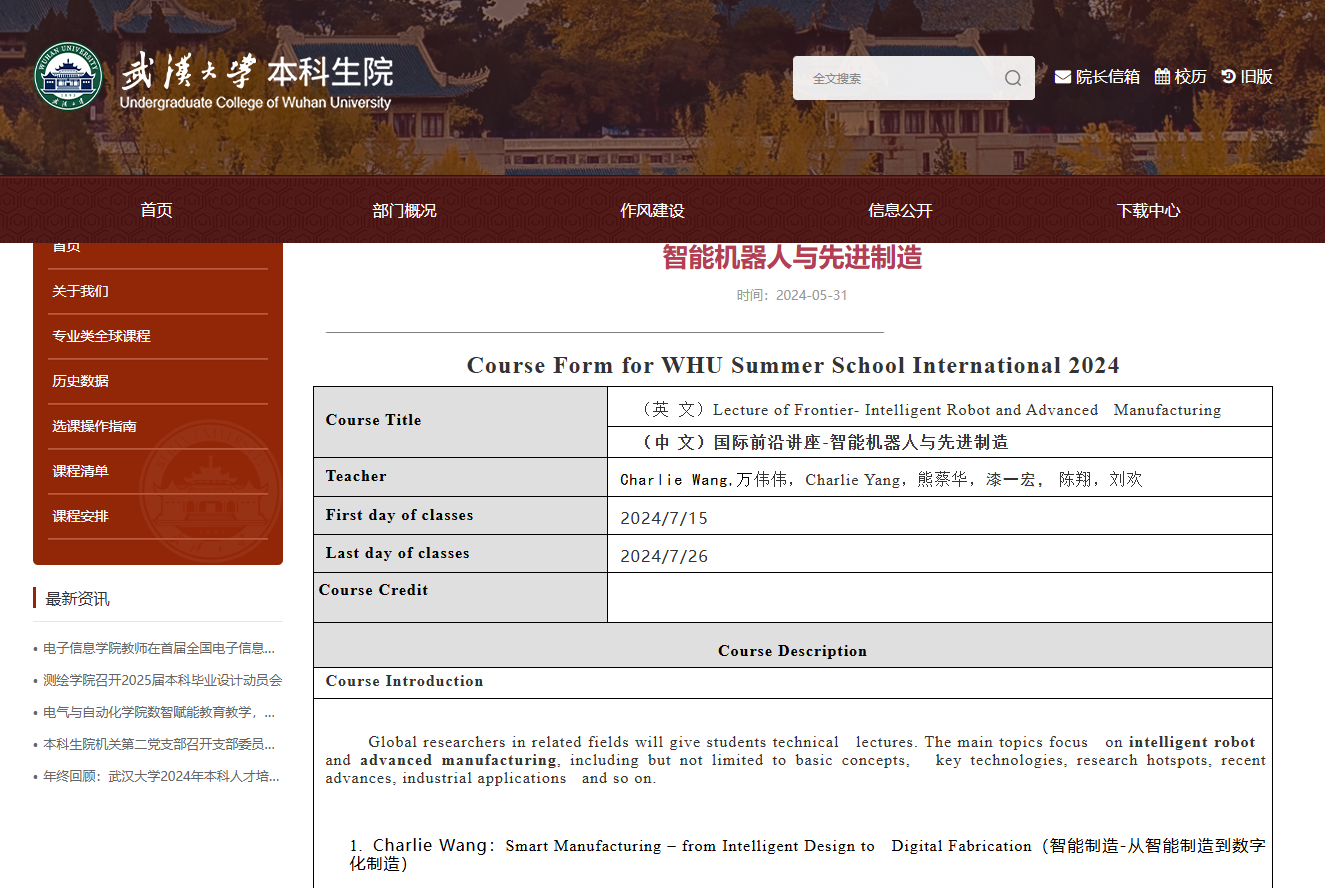Click the First day of classes label

click(399, 515)
